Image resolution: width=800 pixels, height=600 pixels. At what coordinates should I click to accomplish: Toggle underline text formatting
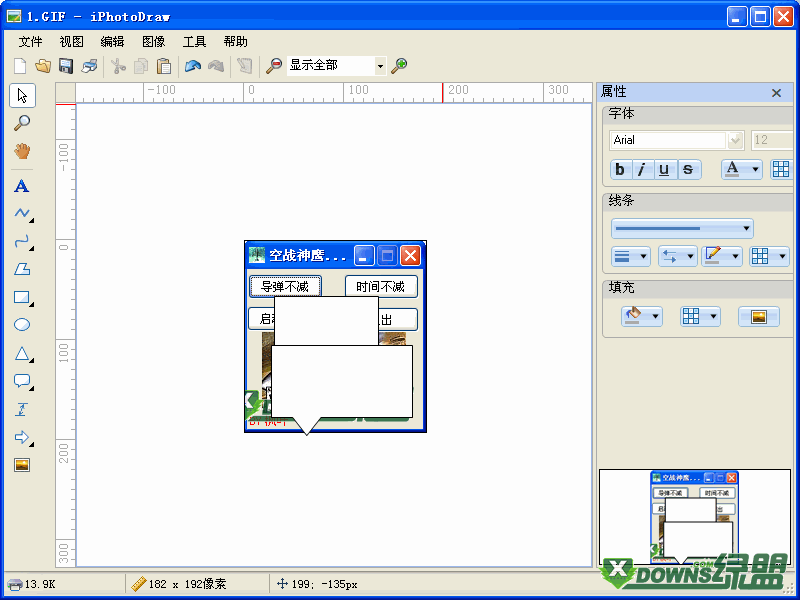(664, 170)
